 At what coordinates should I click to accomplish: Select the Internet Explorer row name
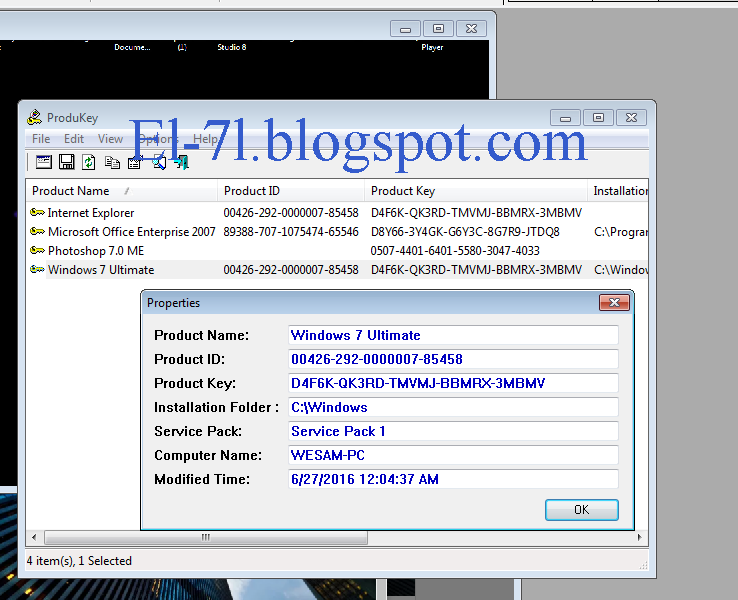click(x=91, y=213)
